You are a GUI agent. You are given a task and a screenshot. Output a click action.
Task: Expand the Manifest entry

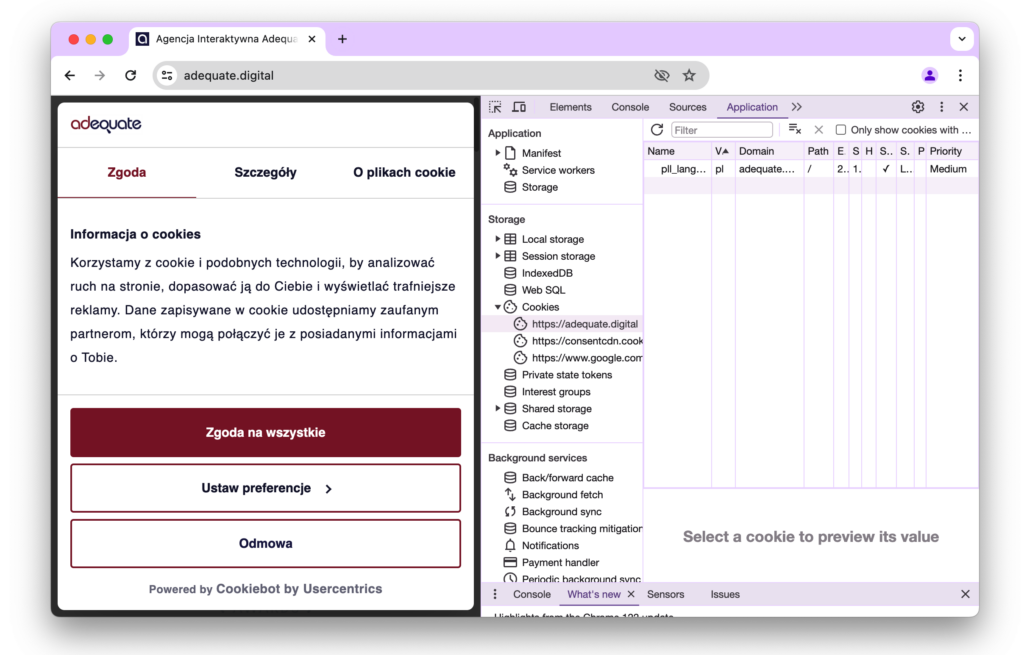tap(498, 153)
